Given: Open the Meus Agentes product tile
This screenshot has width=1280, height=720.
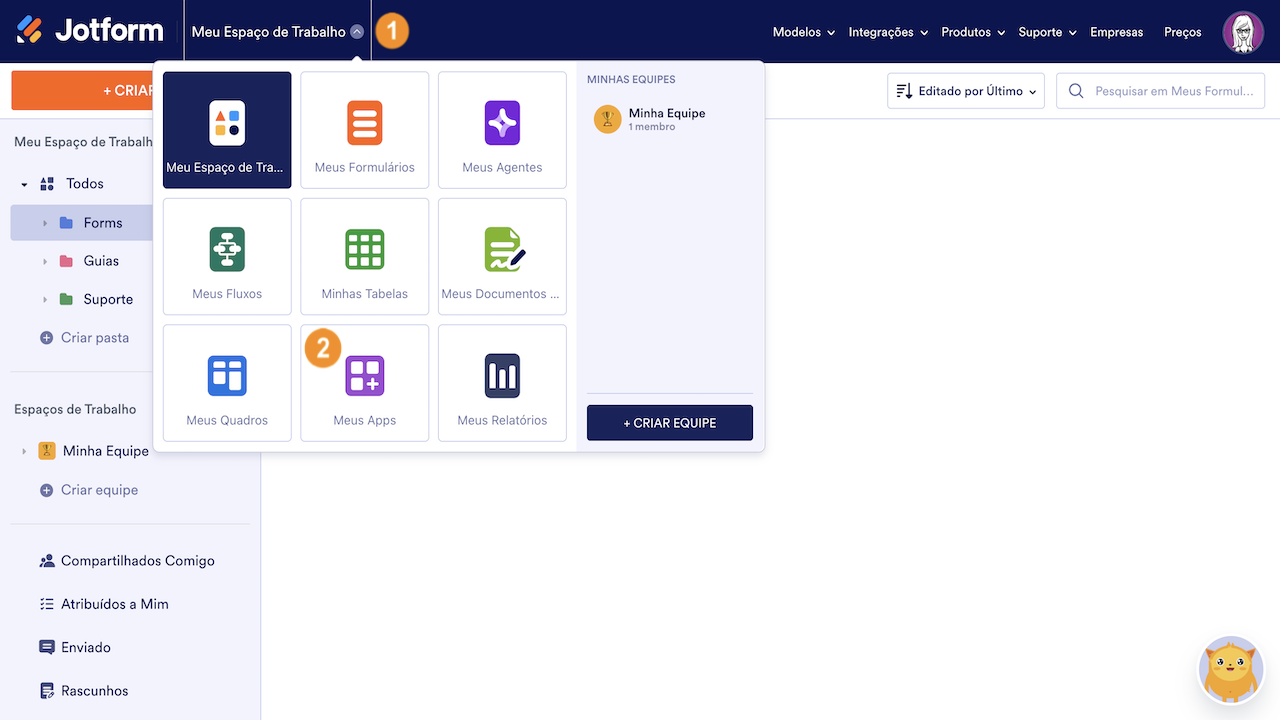Looking at the screenshot, I should (502, 130).
